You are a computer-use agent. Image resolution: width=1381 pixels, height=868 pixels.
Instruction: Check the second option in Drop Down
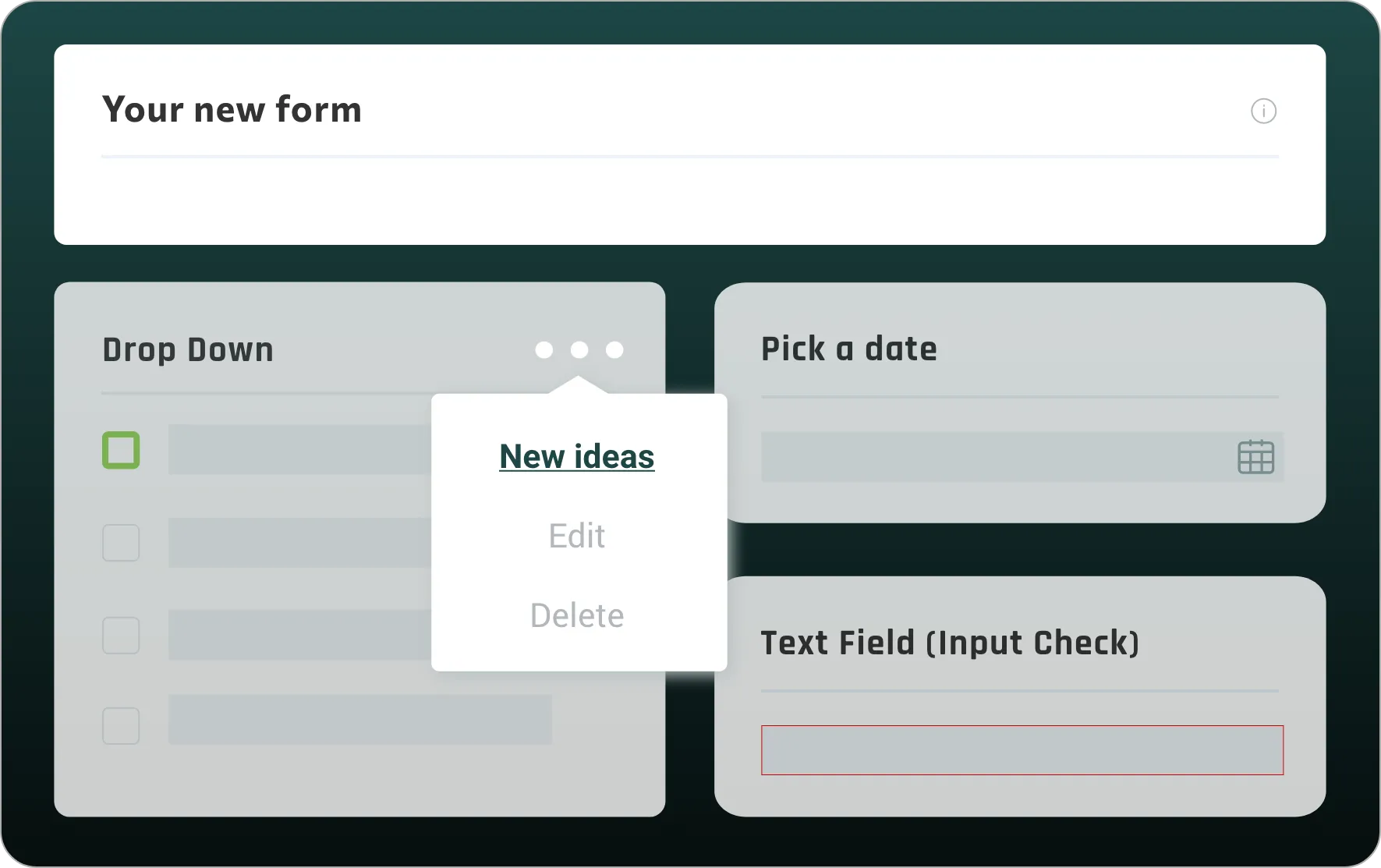tap(121, 542)
